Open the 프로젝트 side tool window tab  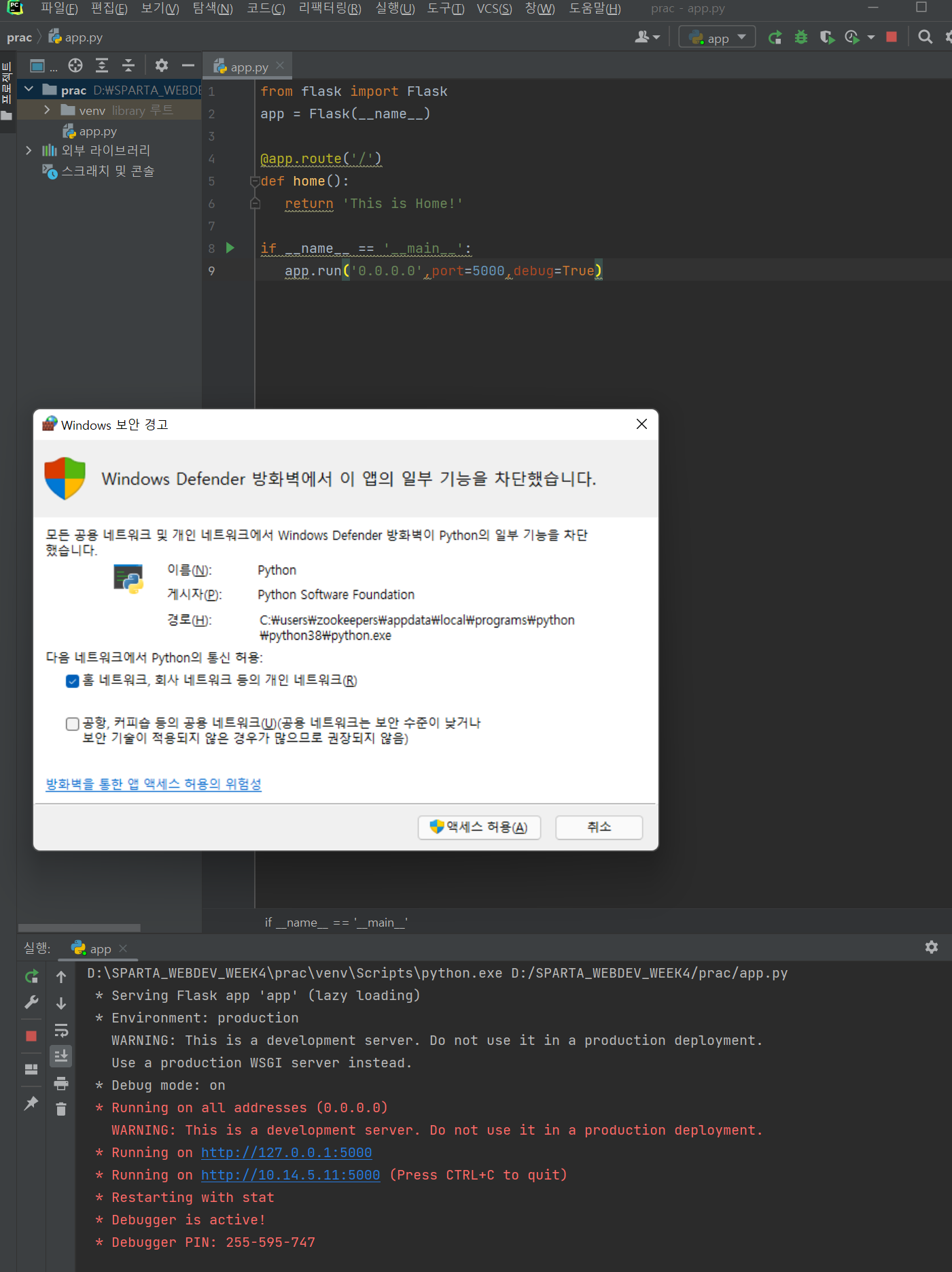coord(7,92)
